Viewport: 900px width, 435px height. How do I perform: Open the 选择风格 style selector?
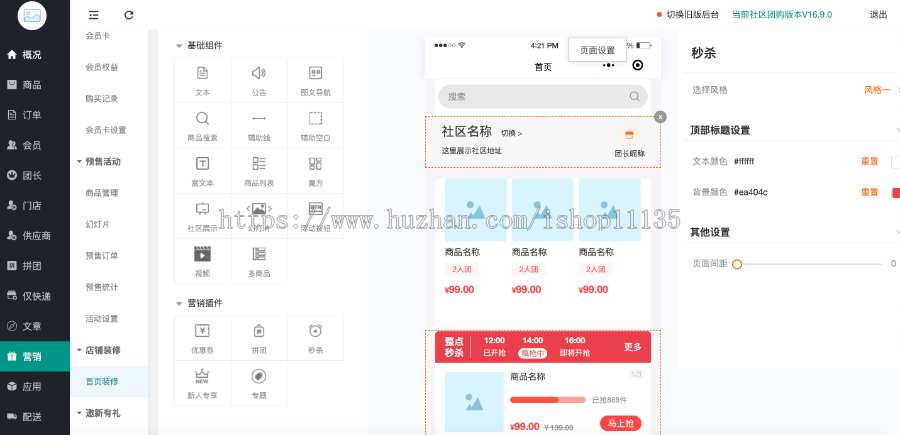[880, 90]
